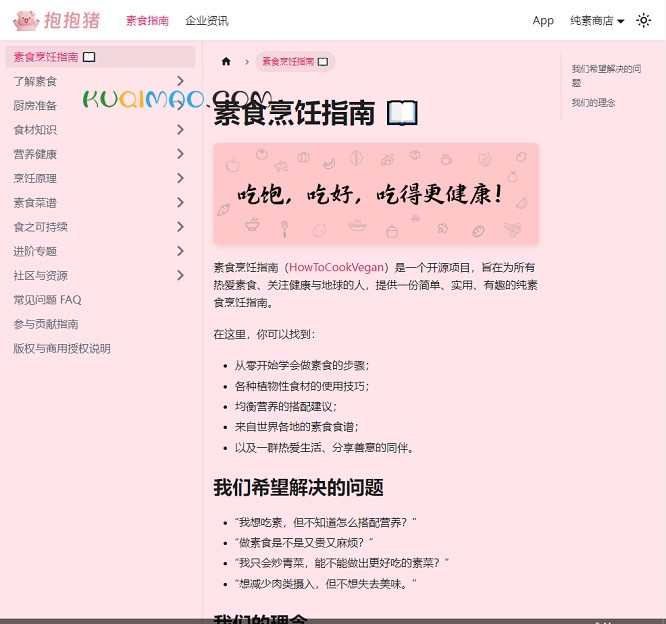Open the 厨房准备 sidebar section
The width and height of the screenshot is (666, 624).
35,105
